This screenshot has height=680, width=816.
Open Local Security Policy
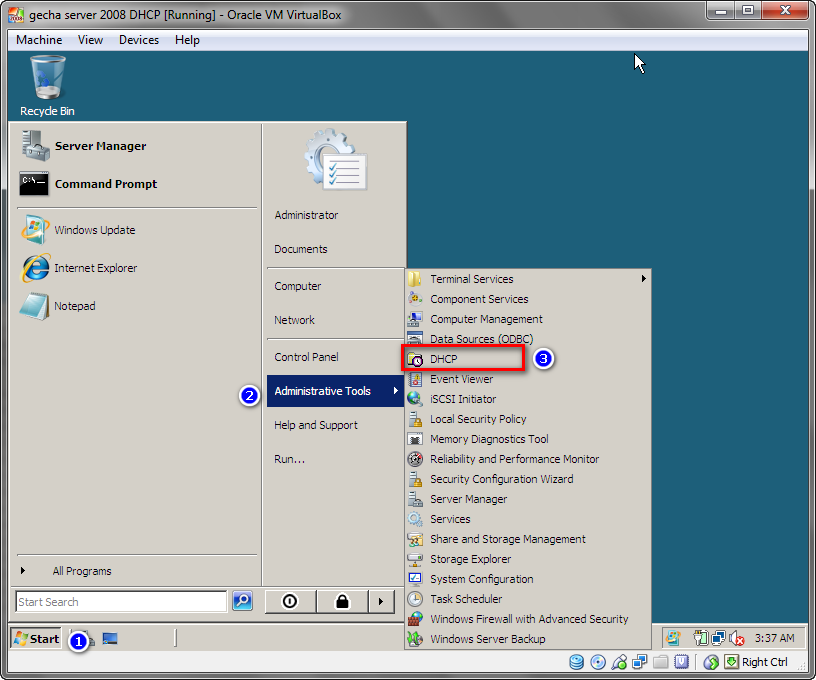(x=528, y=419)
